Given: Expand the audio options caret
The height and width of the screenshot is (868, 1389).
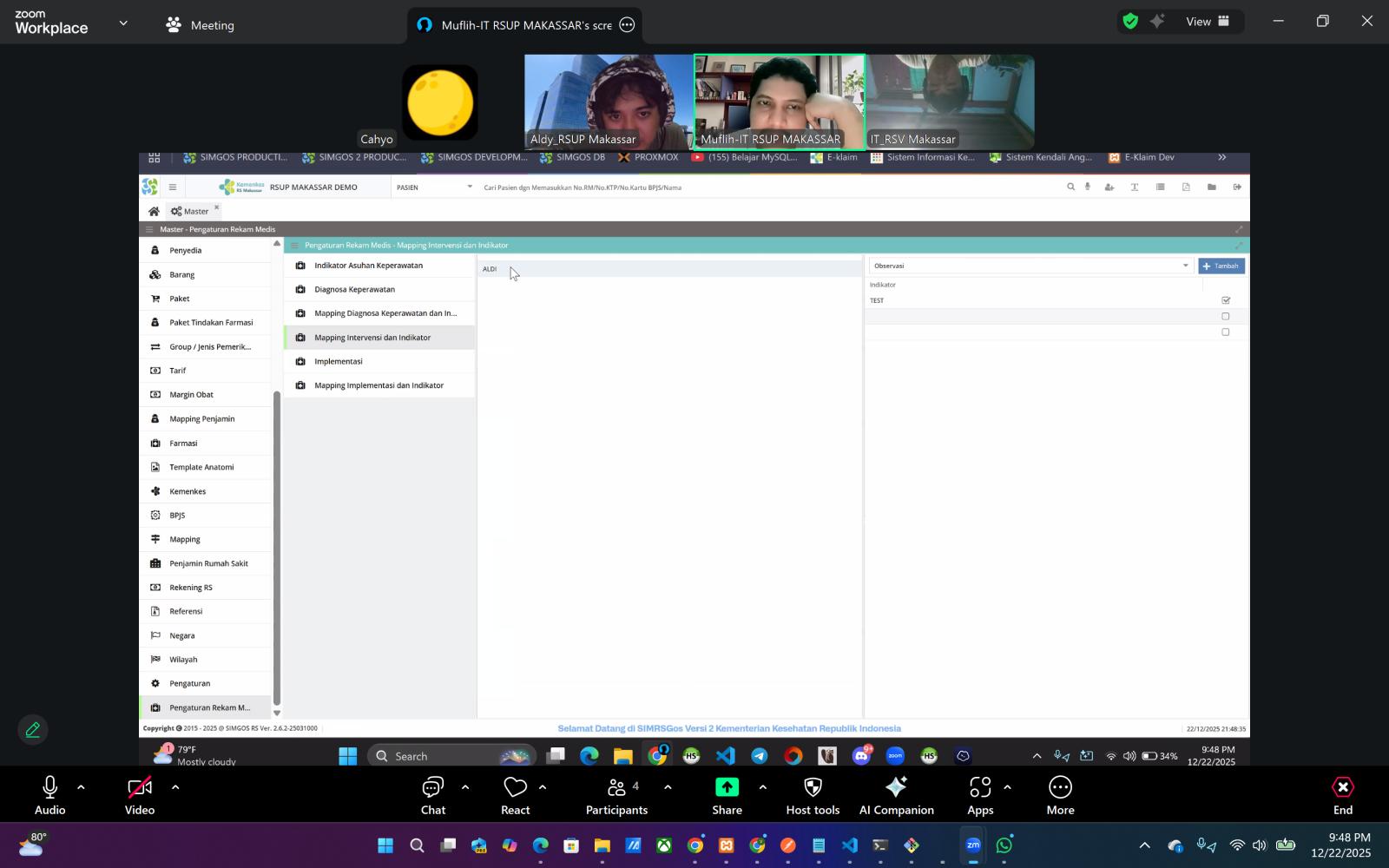Looking at the screenshot, I should tap(81, 787).
